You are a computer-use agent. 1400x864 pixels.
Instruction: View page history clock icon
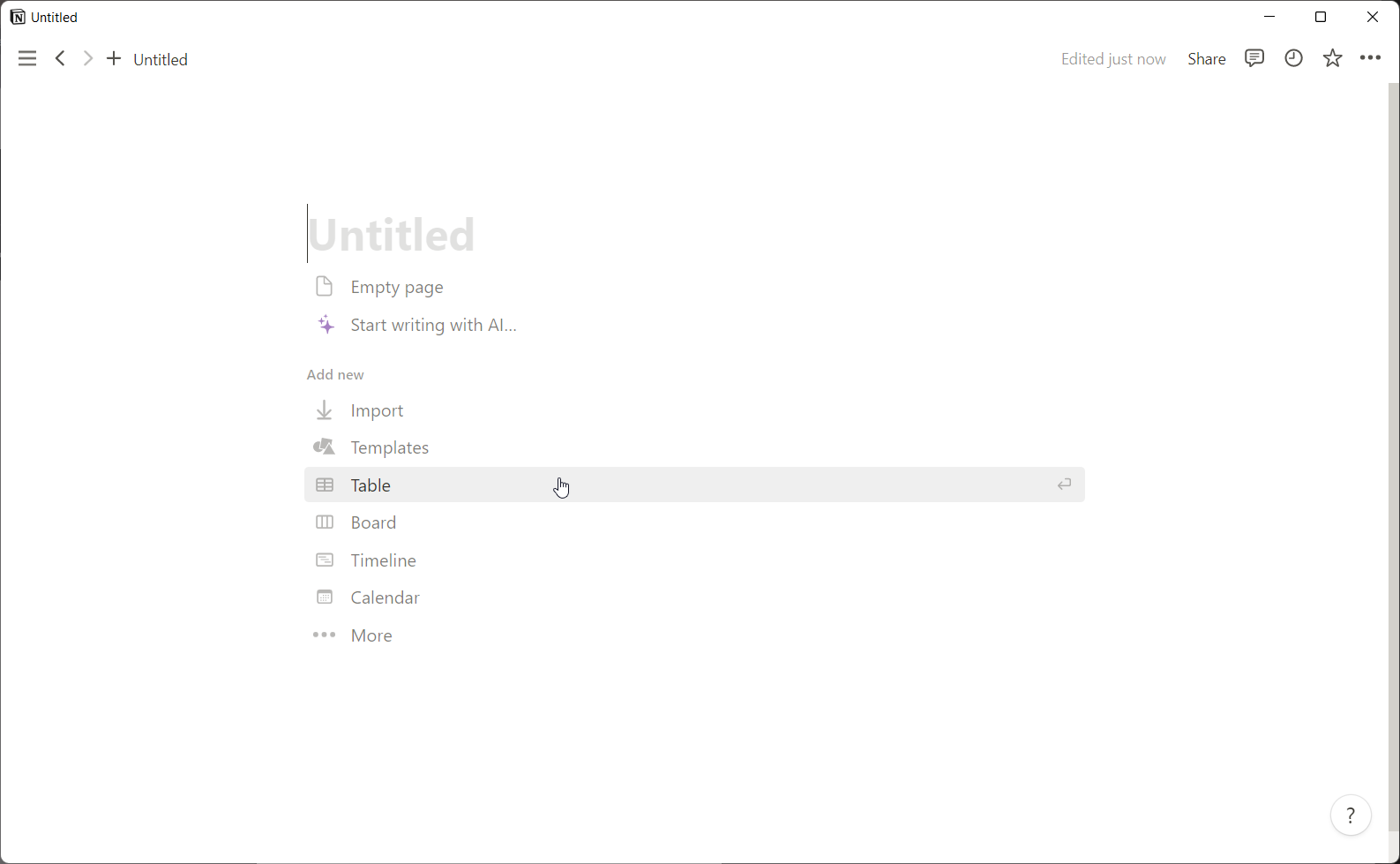pos(1293,58)
